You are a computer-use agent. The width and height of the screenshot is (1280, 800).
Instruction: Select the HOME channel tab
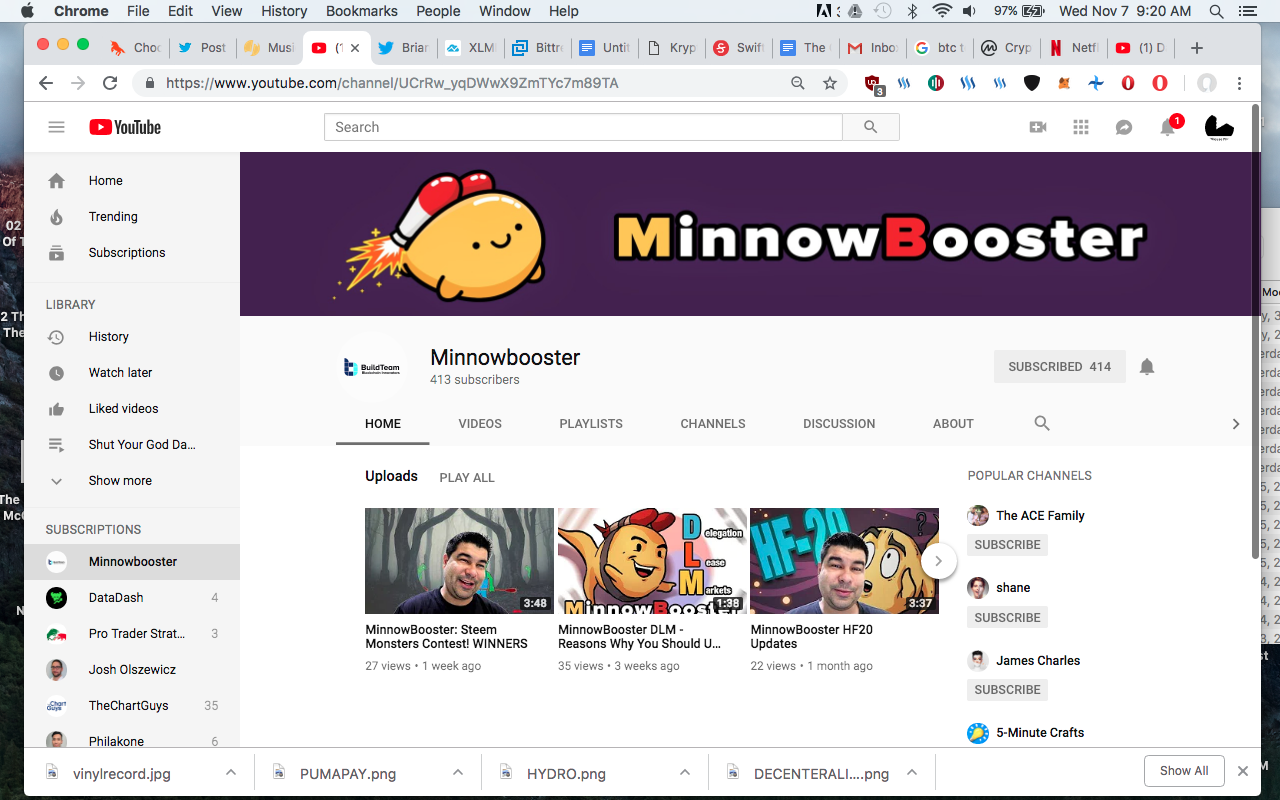tap(383, 424)
